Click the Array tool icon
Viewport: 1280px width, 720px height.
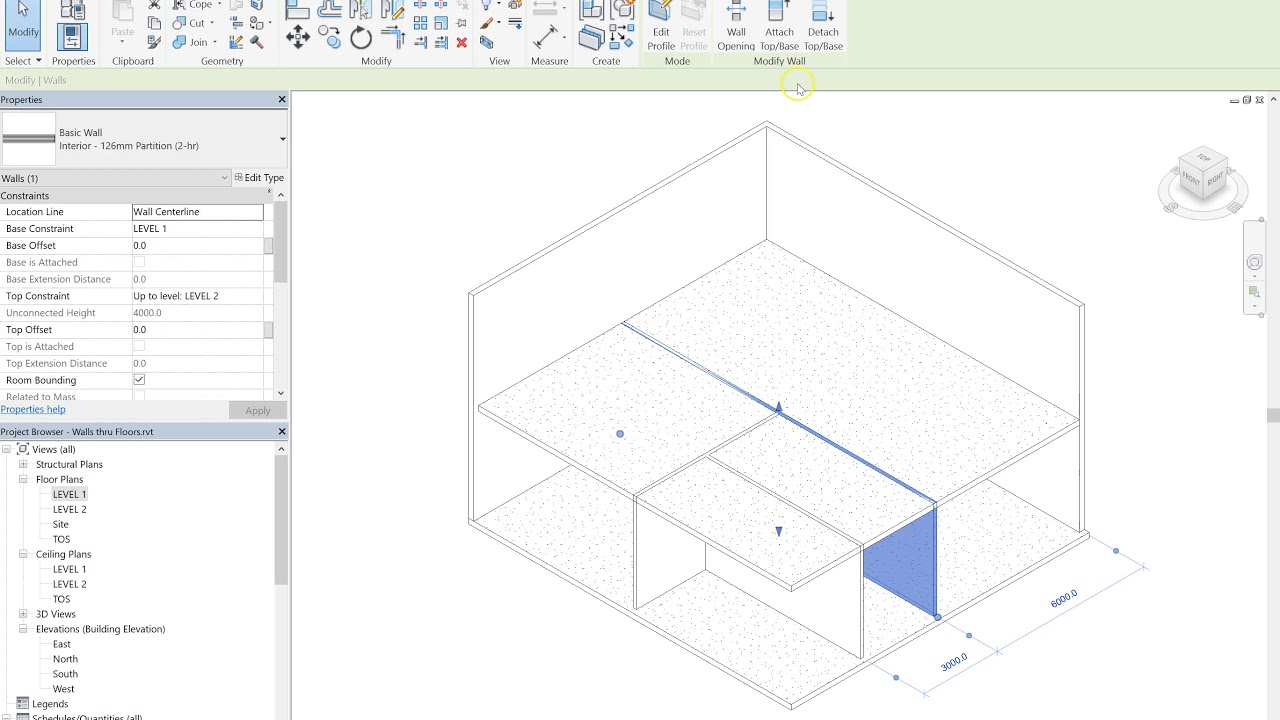click(421, 23)
